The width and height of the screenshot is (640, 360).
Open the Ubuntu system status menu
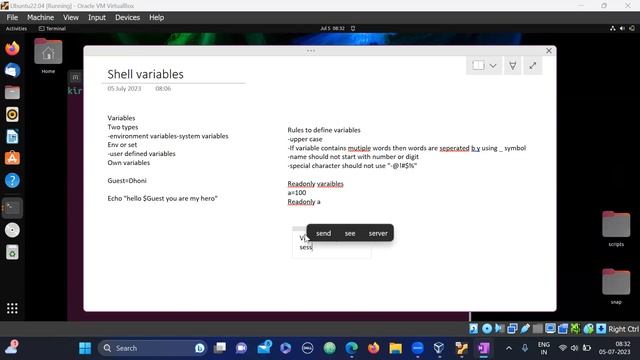(622, 29)
